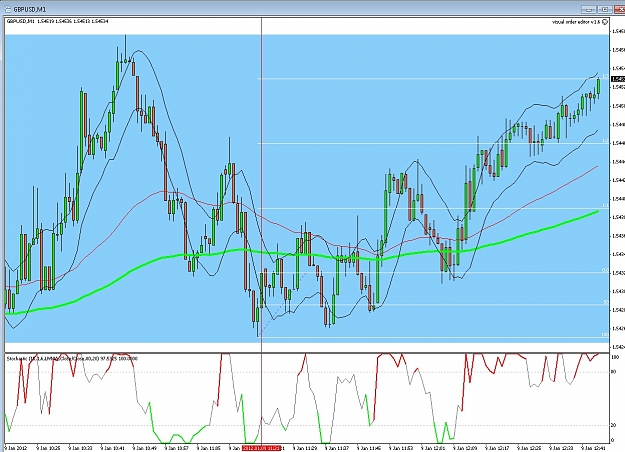This screenshot has width=625, height=452.
Task: Click the '9 Jan 11:45' time axis label
Action: pos(369,448)
